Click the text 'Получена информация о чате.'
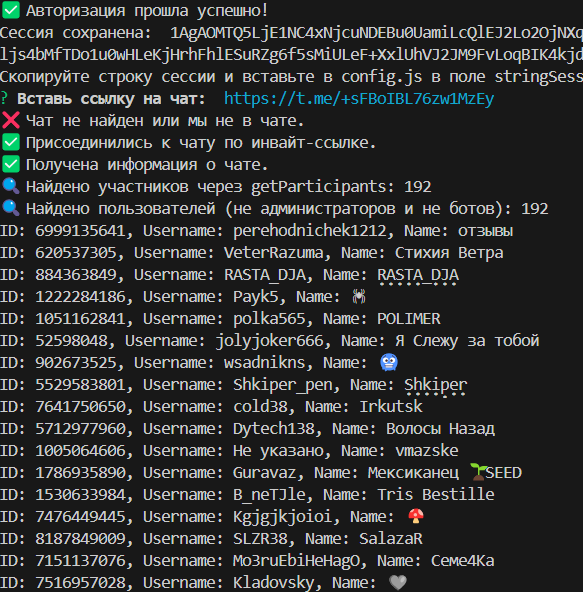This screenshot has width=583, height=592. [x=147, y=165]
